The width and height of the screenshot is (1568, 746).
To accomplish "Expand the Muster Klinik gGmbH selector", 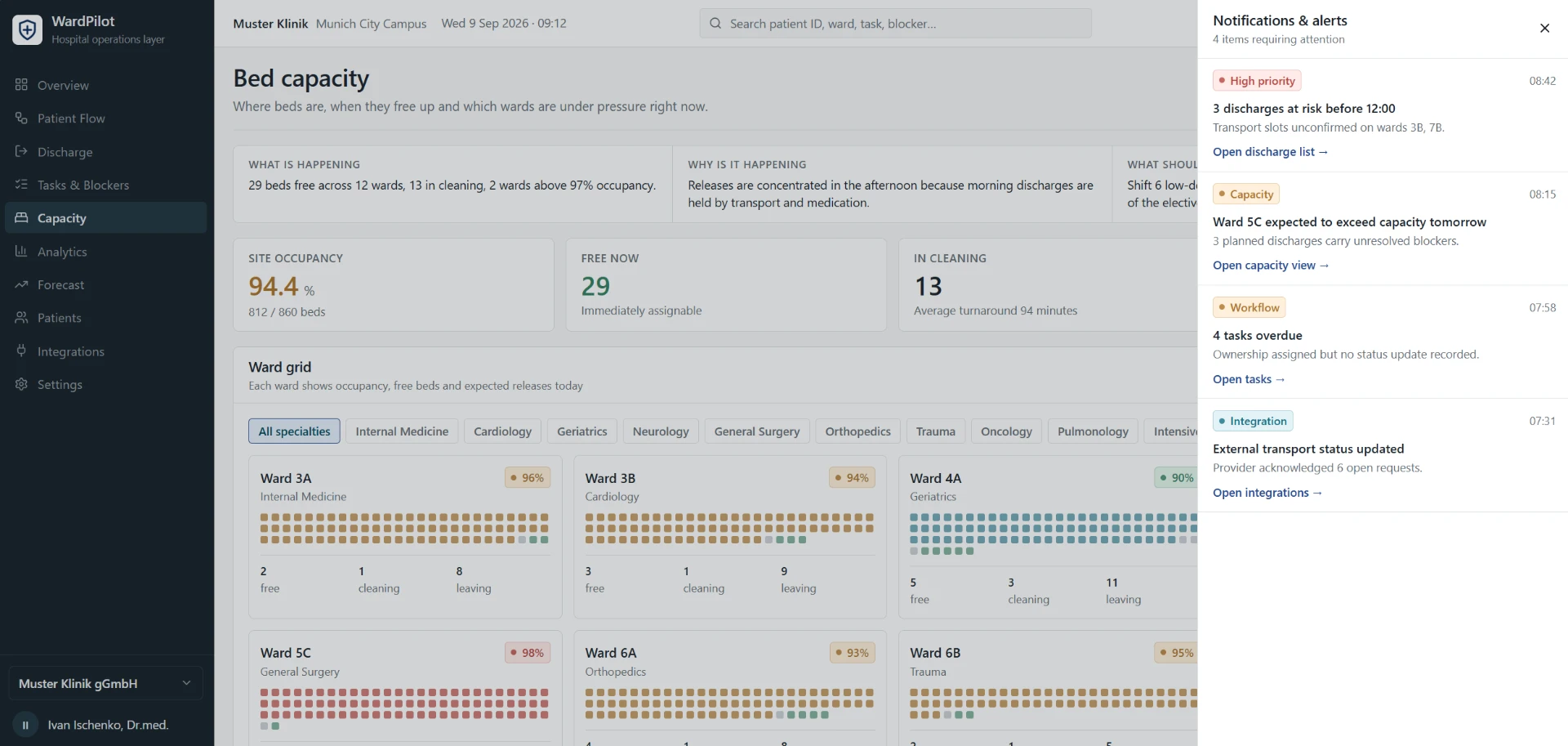I will coord(105,684).
